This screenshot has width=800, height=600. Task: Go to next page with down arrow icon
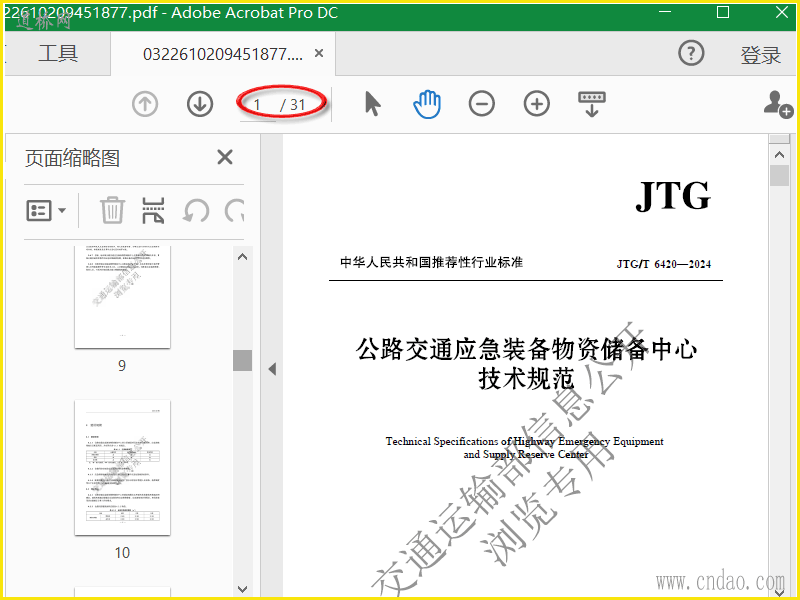(x=200, y=104)
